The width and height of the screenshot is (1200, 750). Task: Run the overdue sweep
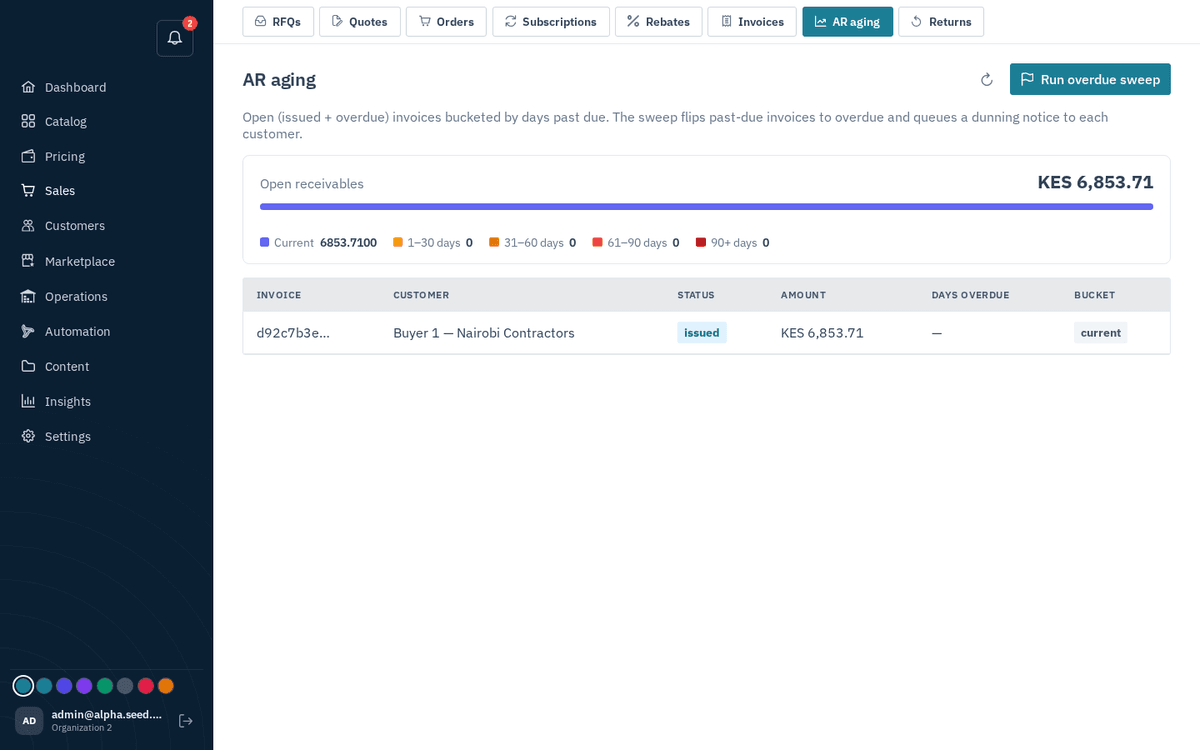pos(1090,80)
